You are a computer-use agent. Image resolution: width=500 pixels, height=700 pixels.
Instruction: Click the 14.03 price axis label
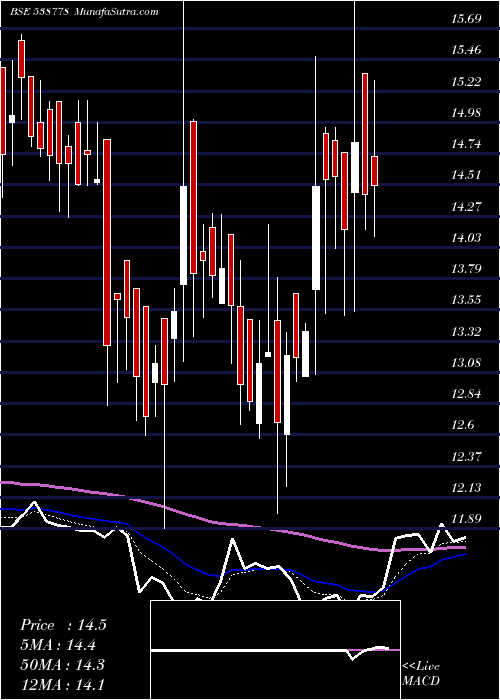(x=467, y=238)
